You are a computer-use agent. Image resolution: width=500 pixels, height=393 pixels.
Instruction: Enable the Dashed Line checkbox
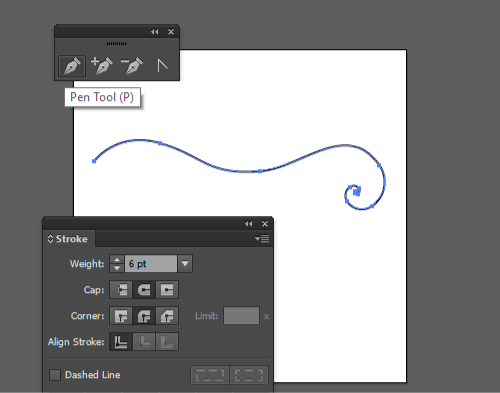click(55, 375)
